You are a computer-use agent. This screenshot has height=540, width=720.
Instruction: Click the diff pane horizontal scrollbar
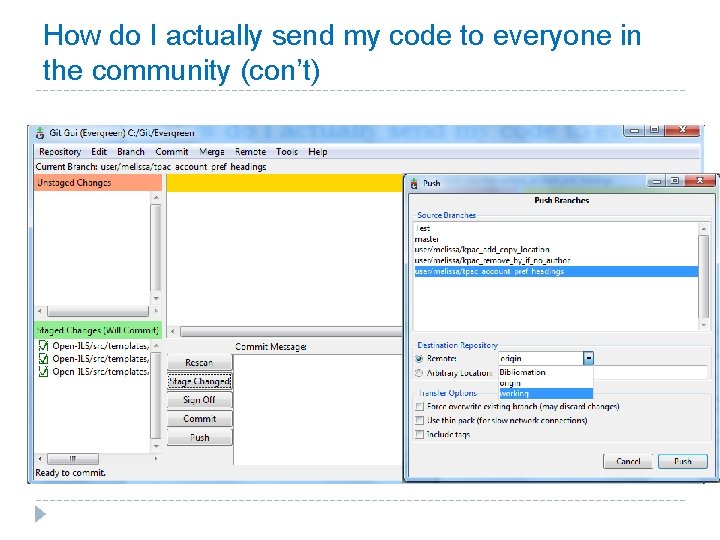pos(286,331)
